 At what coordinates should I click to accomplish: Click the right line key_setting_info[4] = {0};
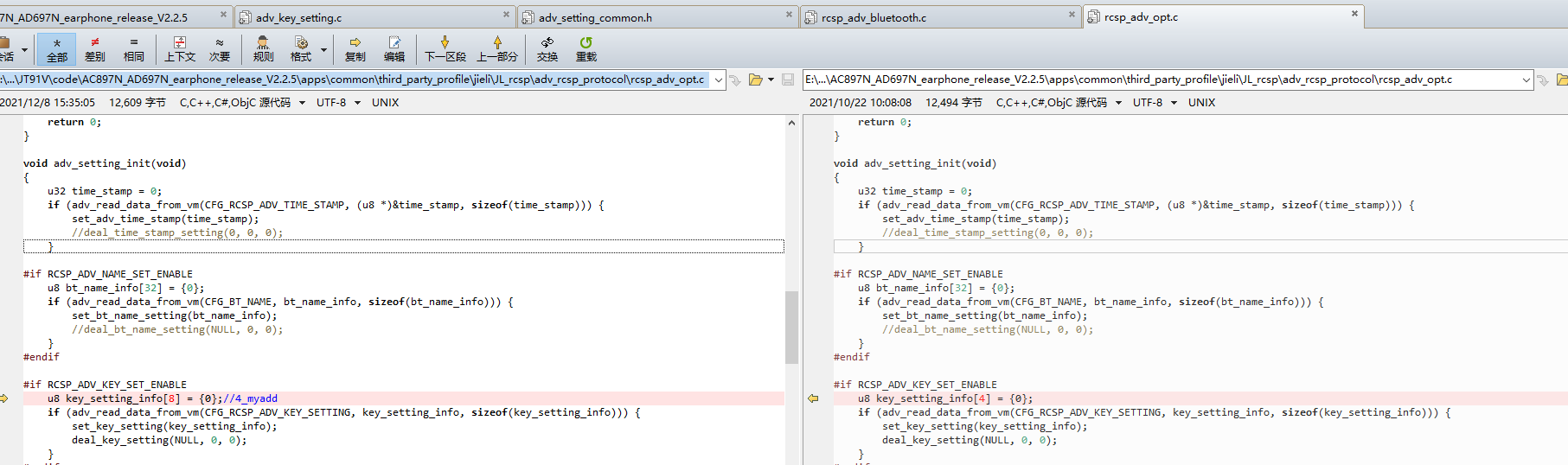point(945,398)
